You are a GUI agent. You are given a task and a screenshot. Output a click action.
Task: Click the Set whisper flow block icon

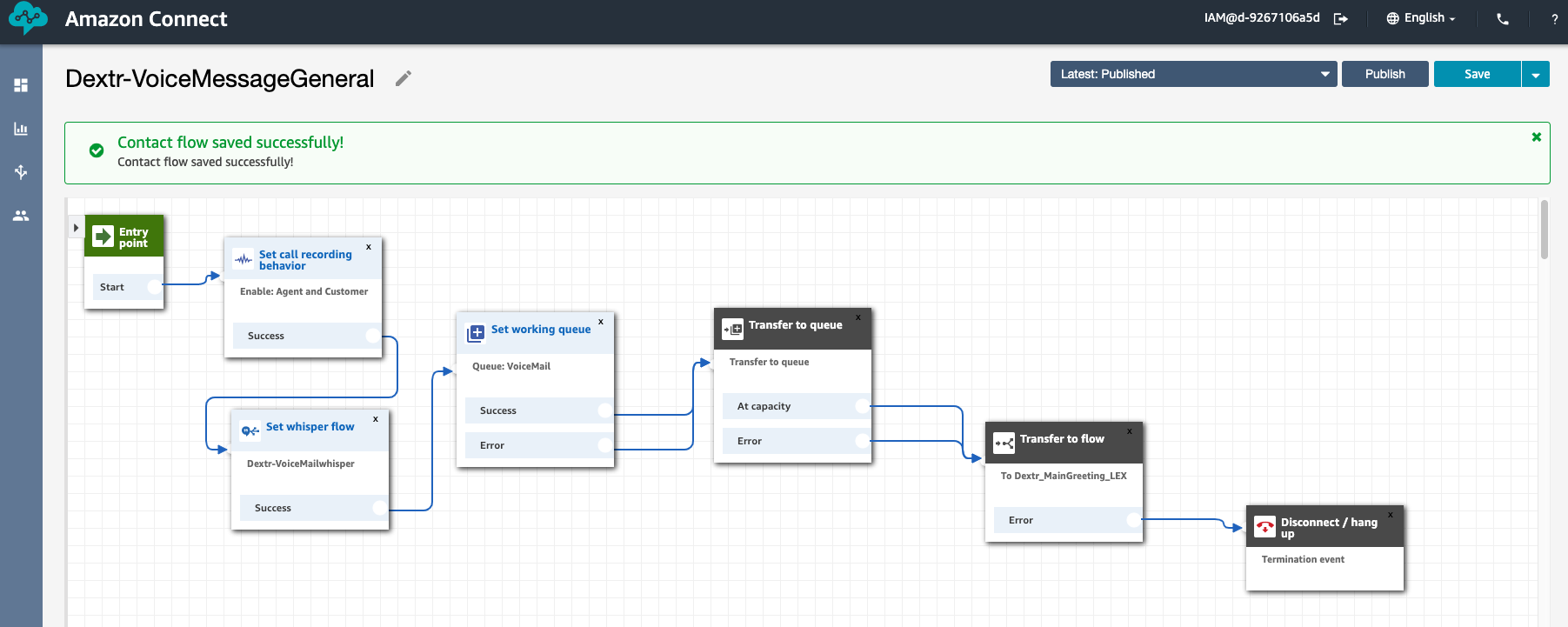250,430
